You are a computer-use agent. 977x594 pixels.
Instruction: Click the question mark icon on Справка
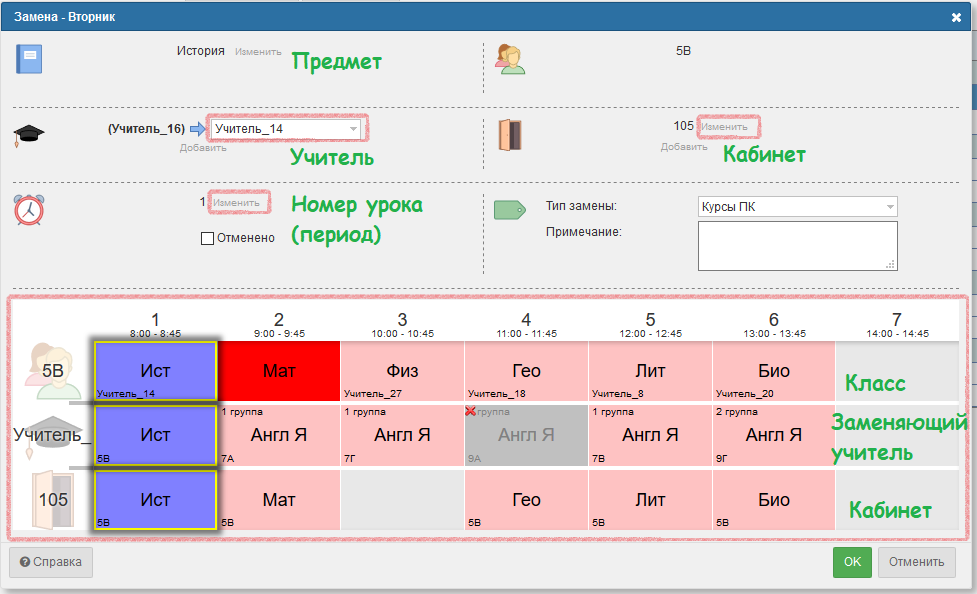click(24, 562)
